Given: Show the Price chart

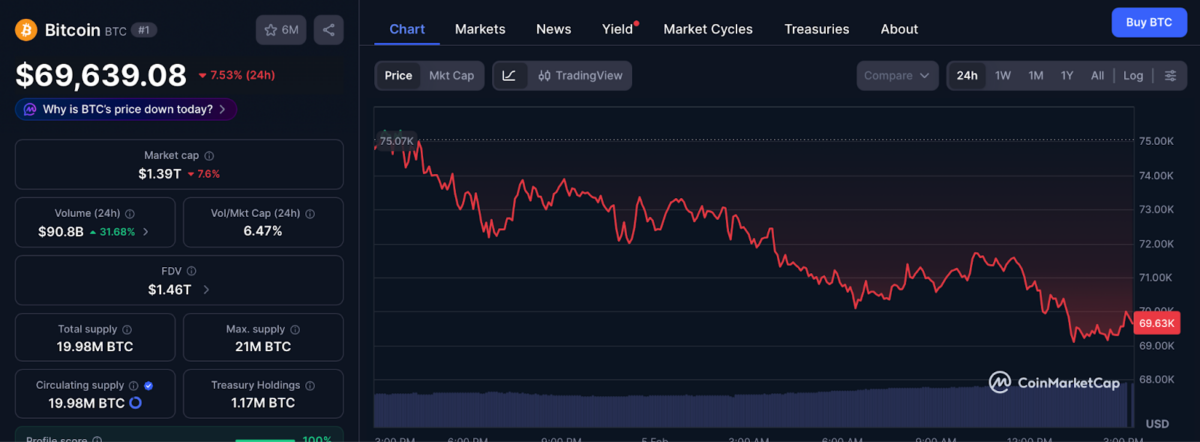Looking at the screenshot, I should (x=398, y=76).
